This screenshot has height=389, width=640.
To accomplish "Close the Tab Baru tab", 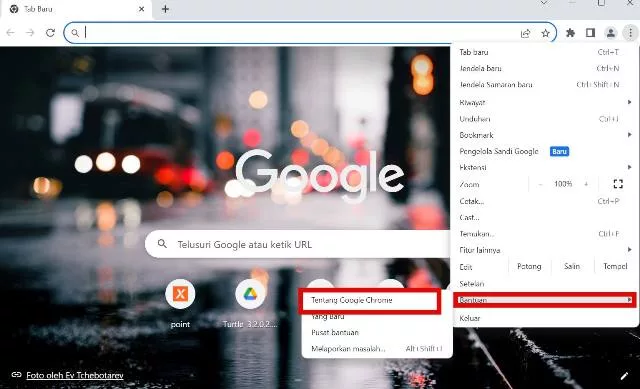I will tap(141, 9).
